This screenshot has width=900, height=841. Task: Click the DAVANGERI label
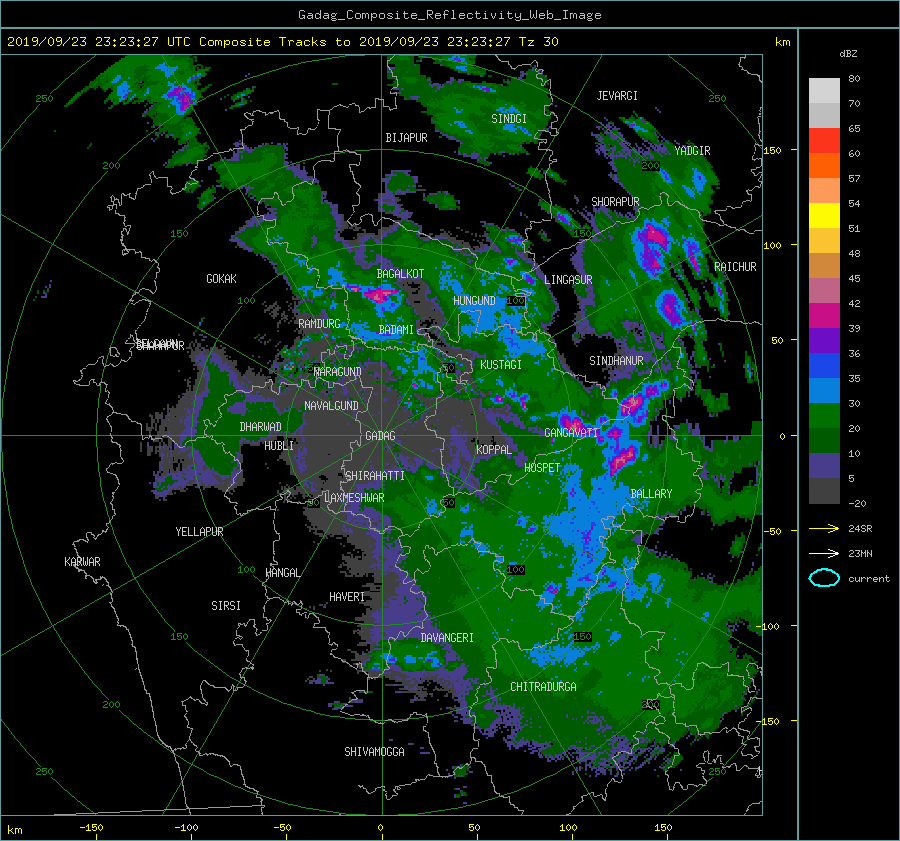[447, 638]
